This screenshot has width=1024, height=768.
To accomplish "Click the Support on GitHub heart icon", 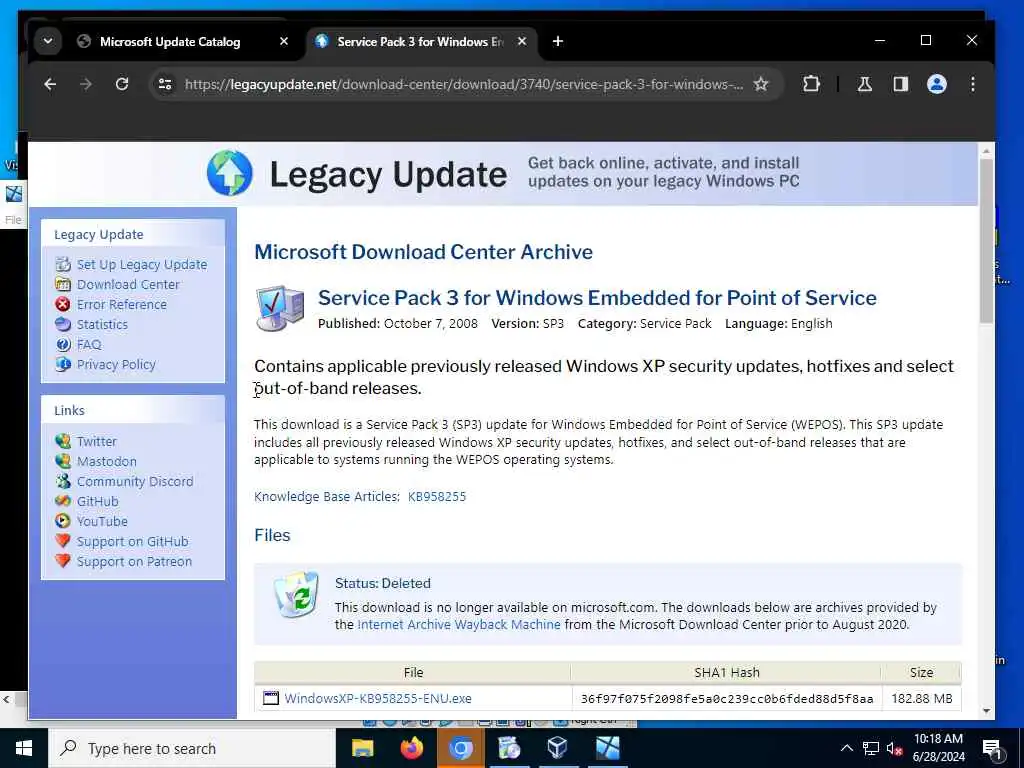I will [x=63, y=541].
